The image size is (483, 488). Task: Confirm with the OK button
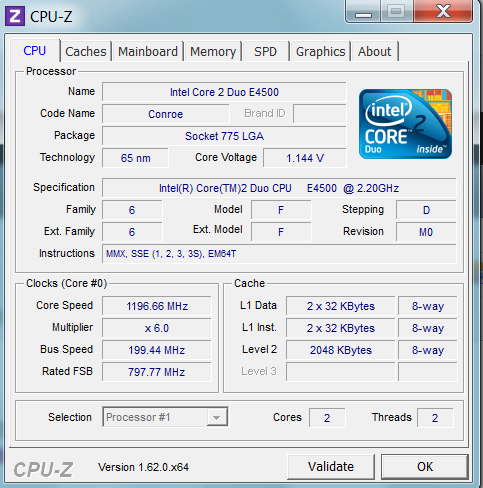[x=425, y=467]
